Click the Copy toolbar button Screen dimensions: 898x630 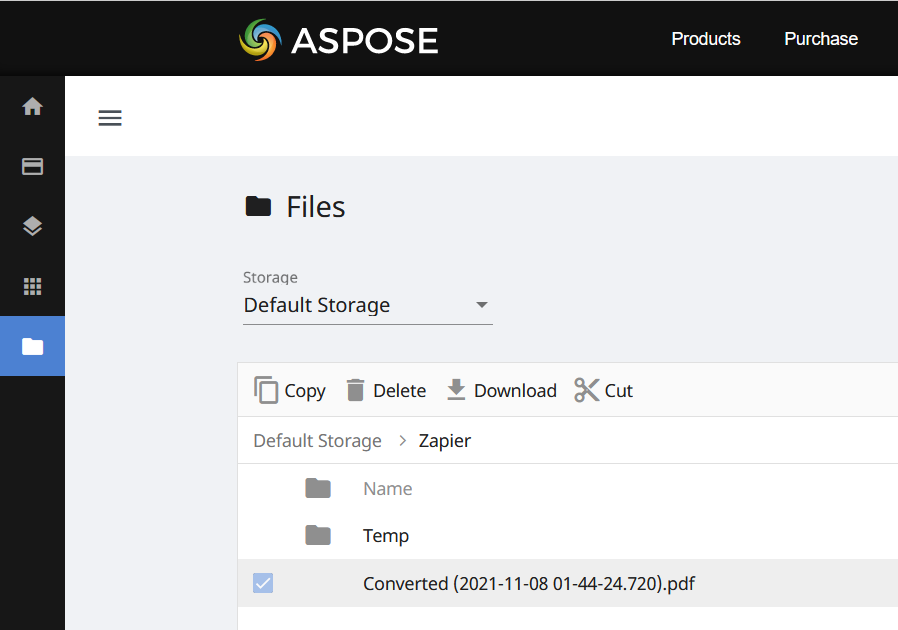290,390
